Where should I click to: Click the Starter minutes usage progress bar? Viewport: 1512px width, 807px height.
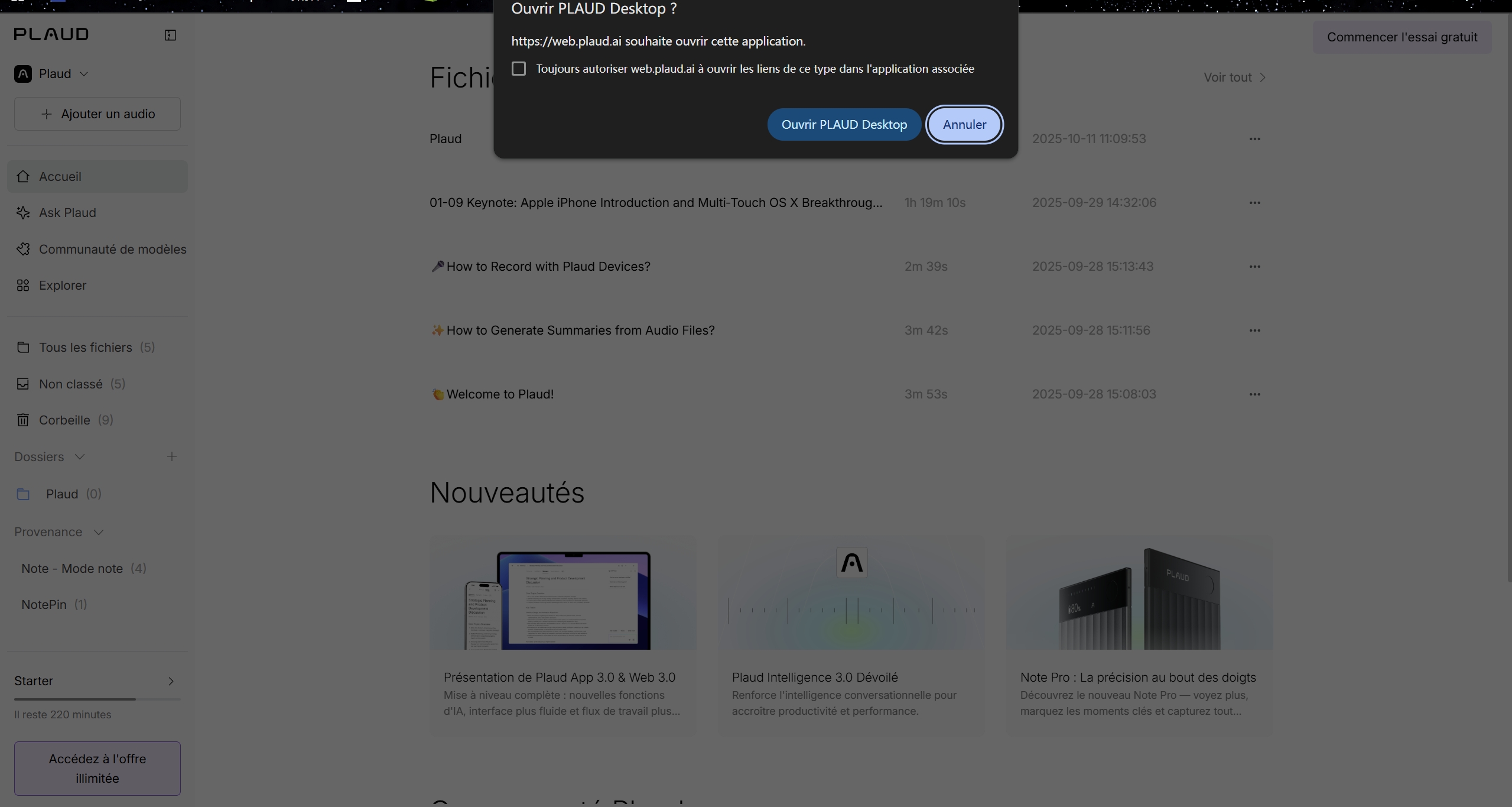pyautogui.click(x=97, y=699)
